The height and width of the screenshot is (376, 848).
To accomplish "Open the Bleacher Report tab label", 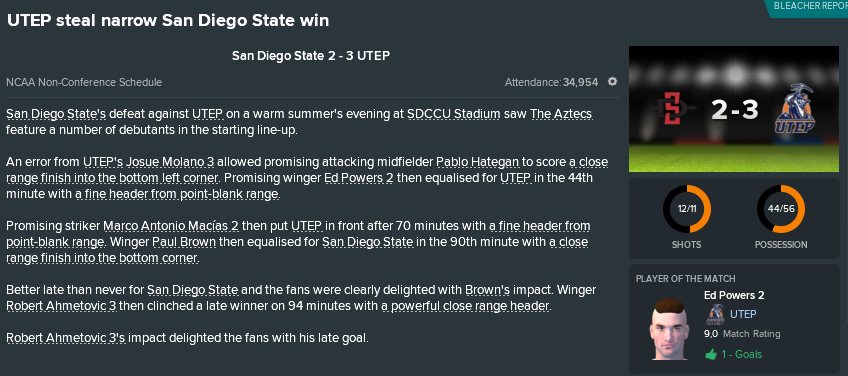I will (x=810, y=6).
